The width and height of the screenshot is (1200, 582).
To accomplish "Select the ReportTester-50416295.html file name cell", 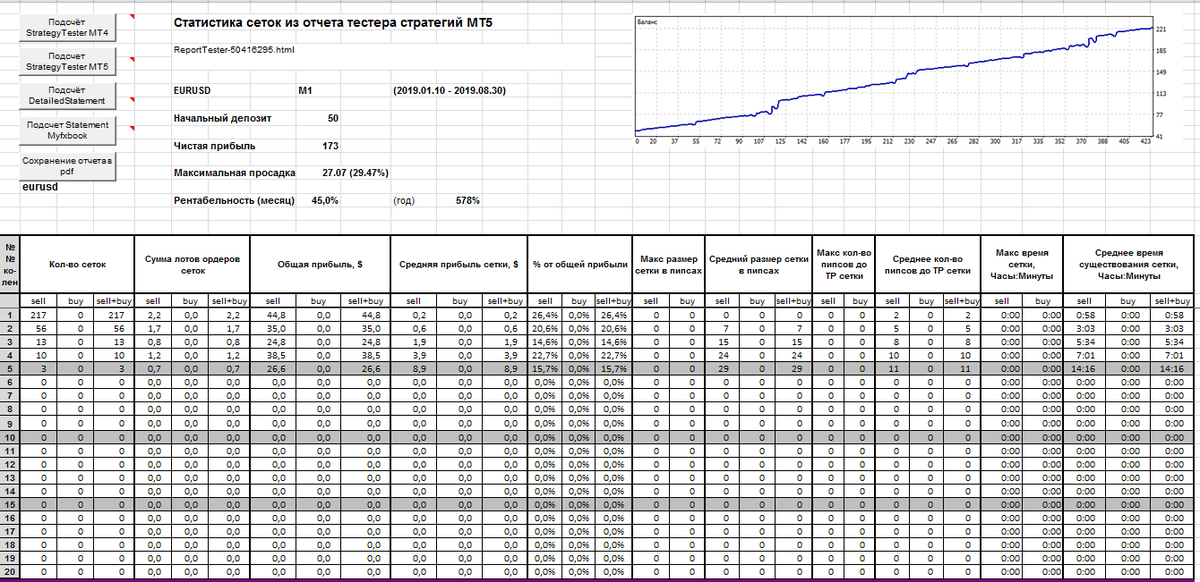I will pyautogui.click(x=234, y=48).
